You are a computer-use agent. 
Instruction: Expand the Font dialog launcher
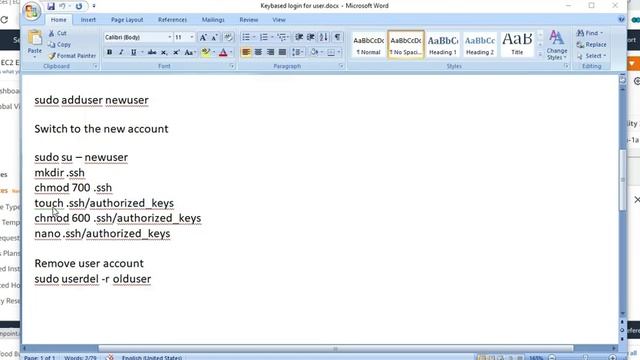coord(232,66)
